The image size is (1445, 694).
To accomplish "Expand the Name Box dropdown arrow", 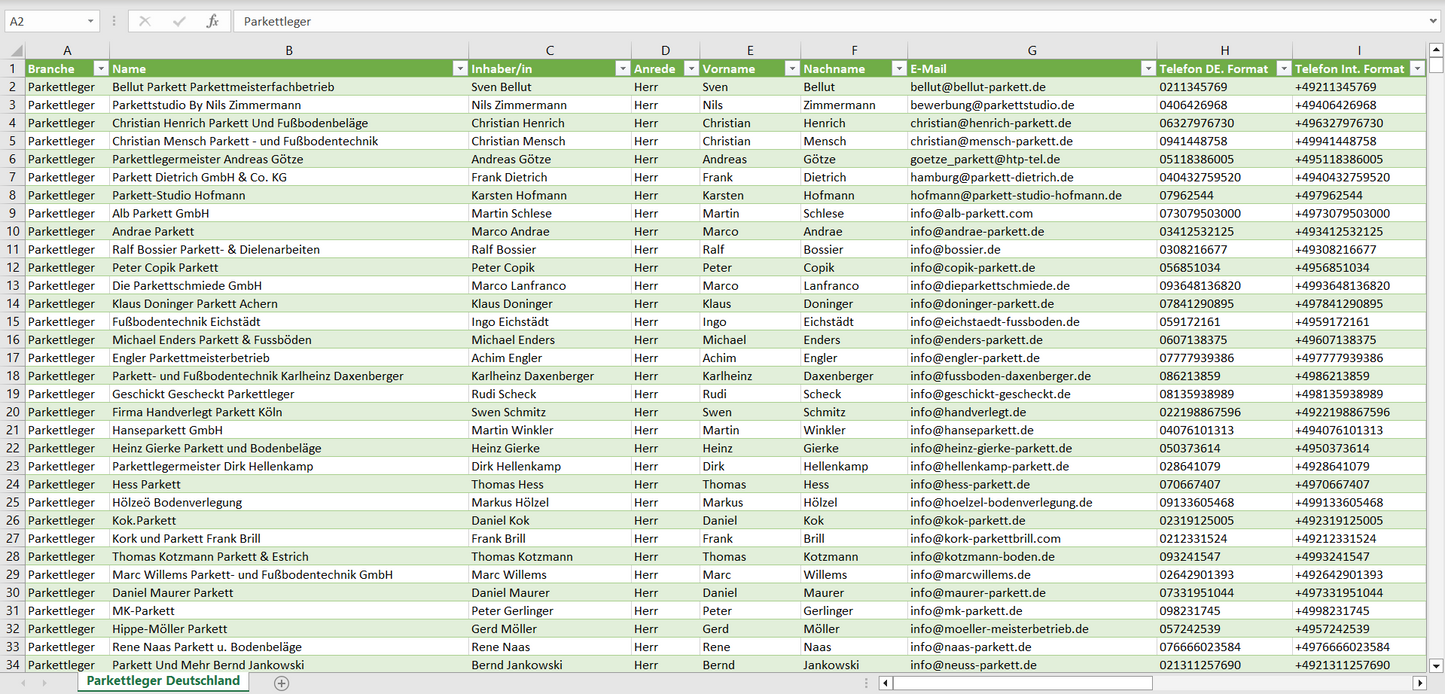I will coord(91,21).
